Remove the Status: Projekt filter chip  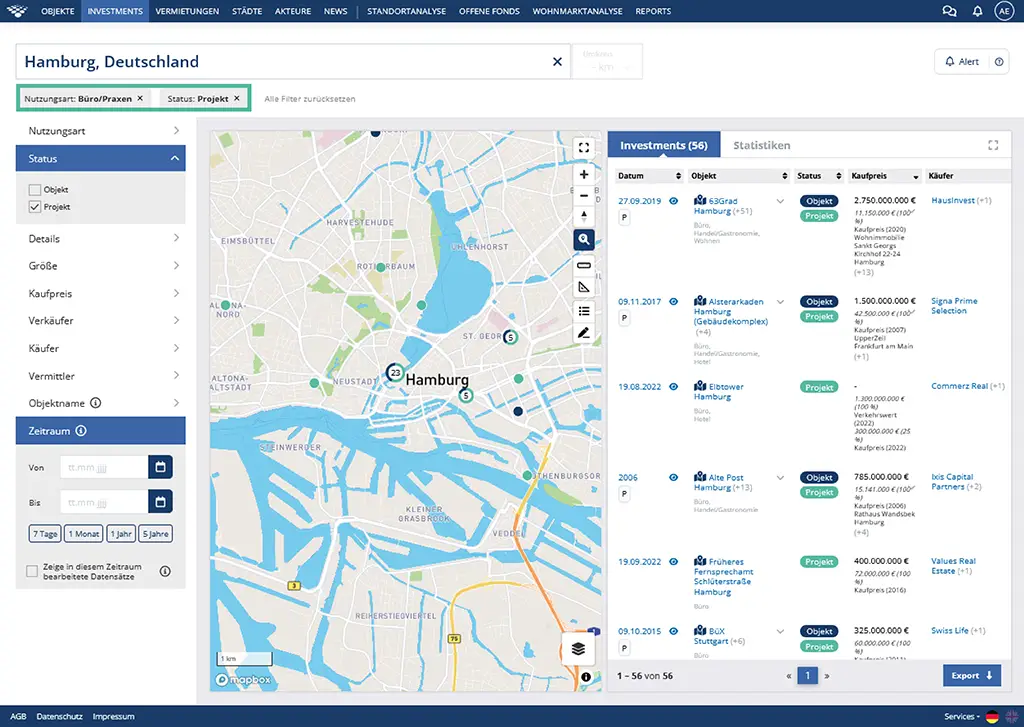click(x=236, y=99)
